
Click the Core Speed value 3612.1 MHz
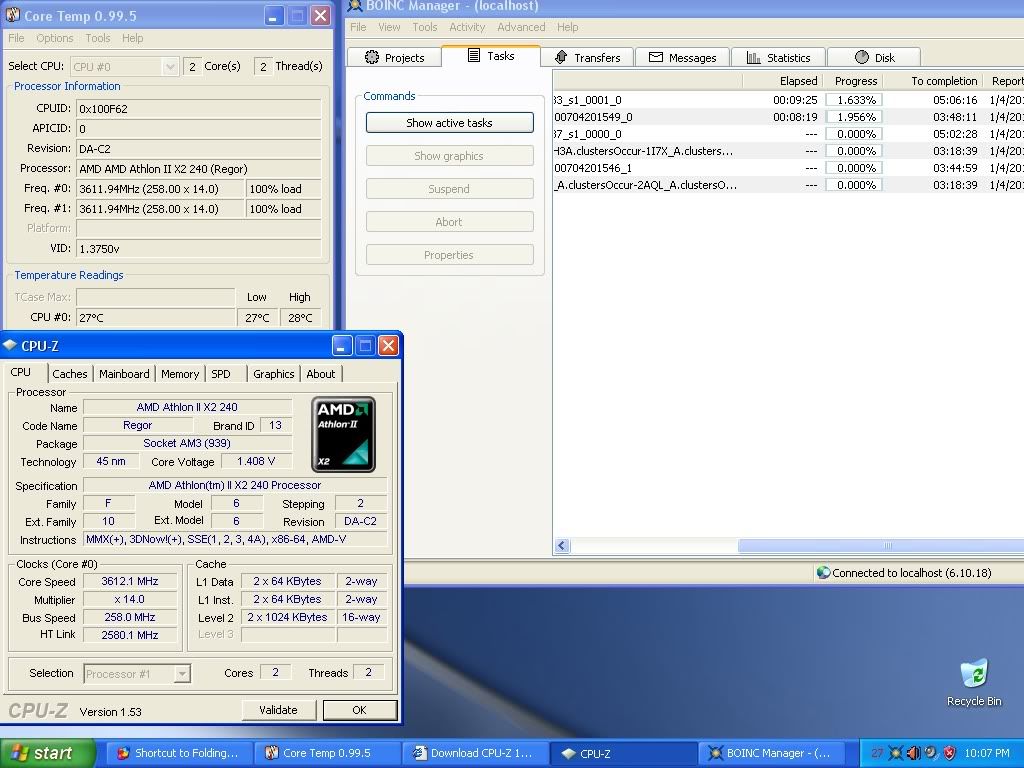(130, 581)
